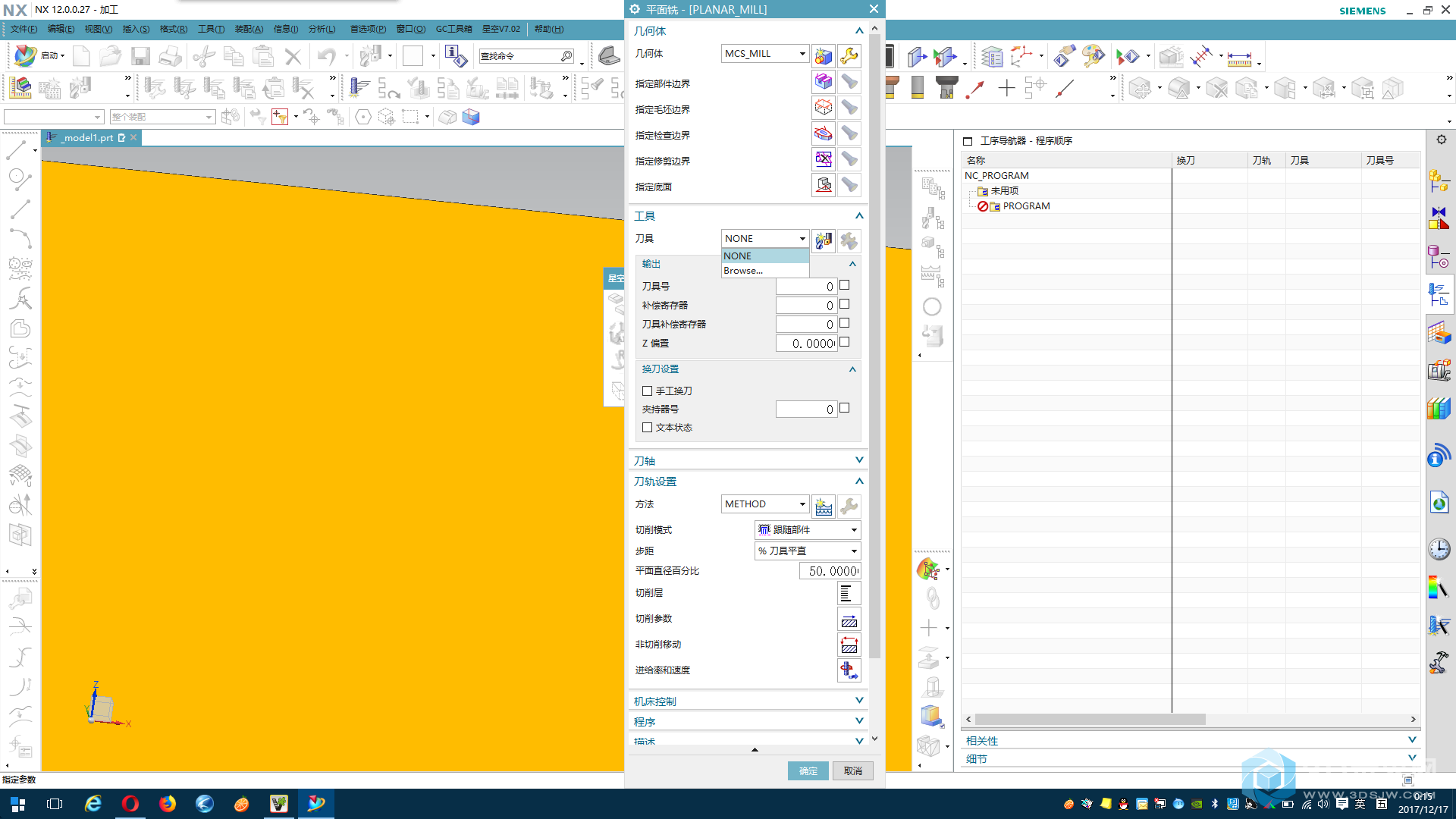Open the dialog settings gear in the title bar

point(635,9)
